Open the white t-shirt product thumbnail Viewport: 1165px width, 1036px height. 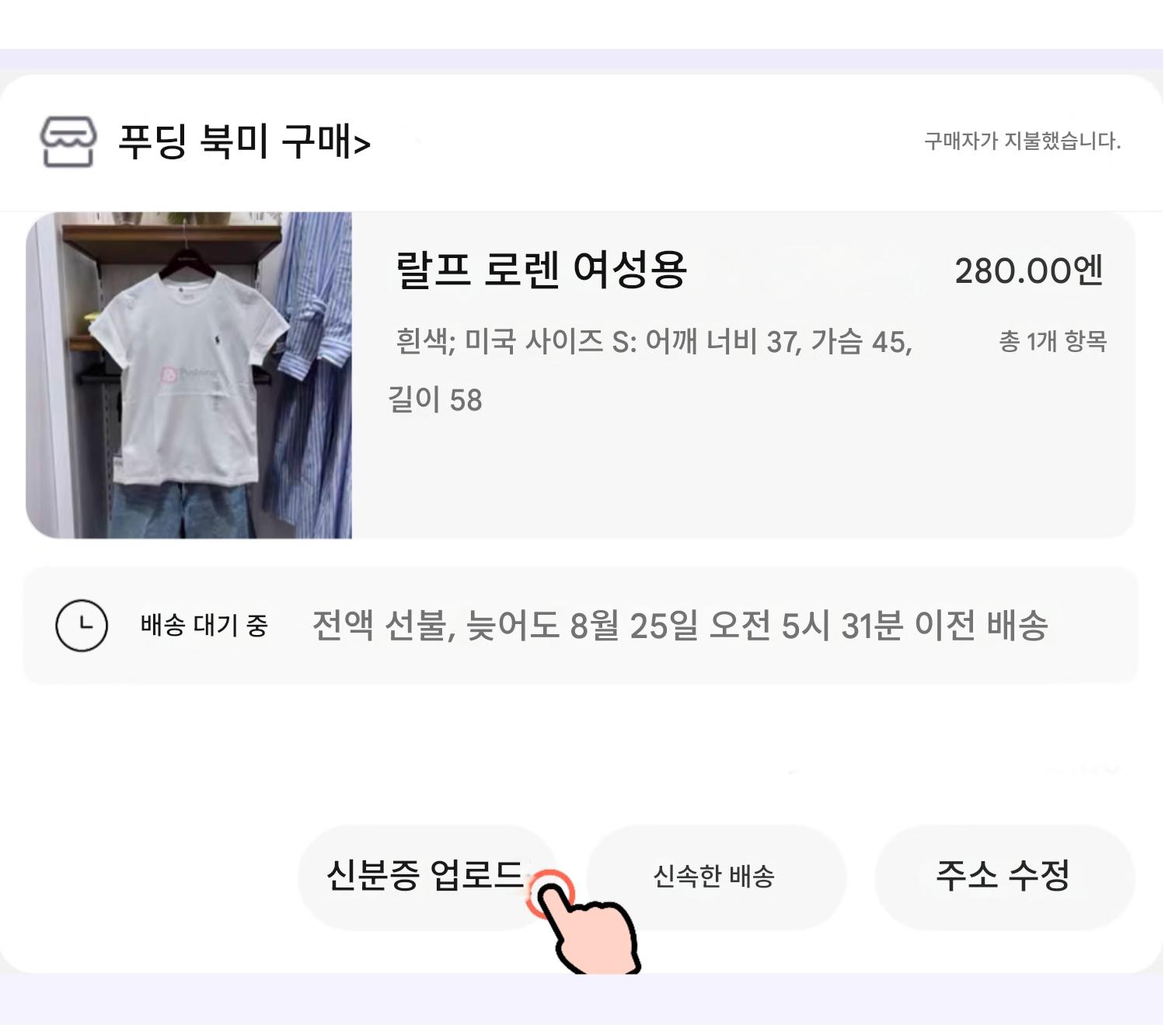188,375
